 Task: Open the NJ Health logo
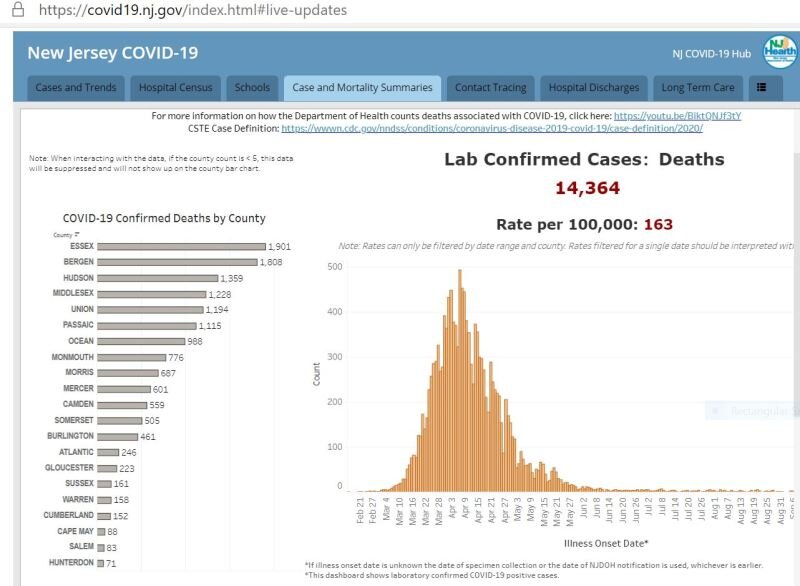[780, 51]
